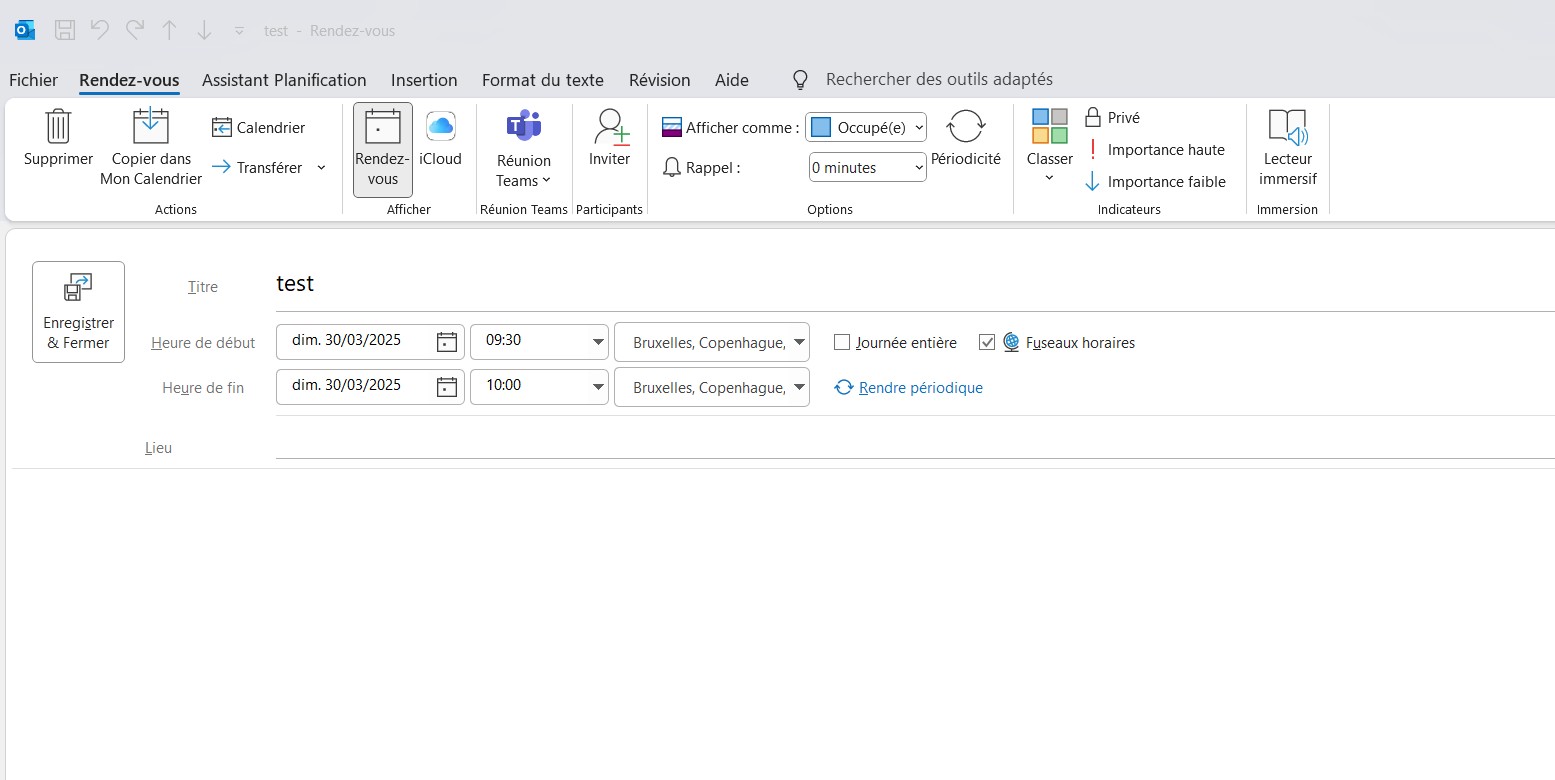Open start time zone Bruxelles dropdown
Screen dimensions: 1555x780
(712, 342)
